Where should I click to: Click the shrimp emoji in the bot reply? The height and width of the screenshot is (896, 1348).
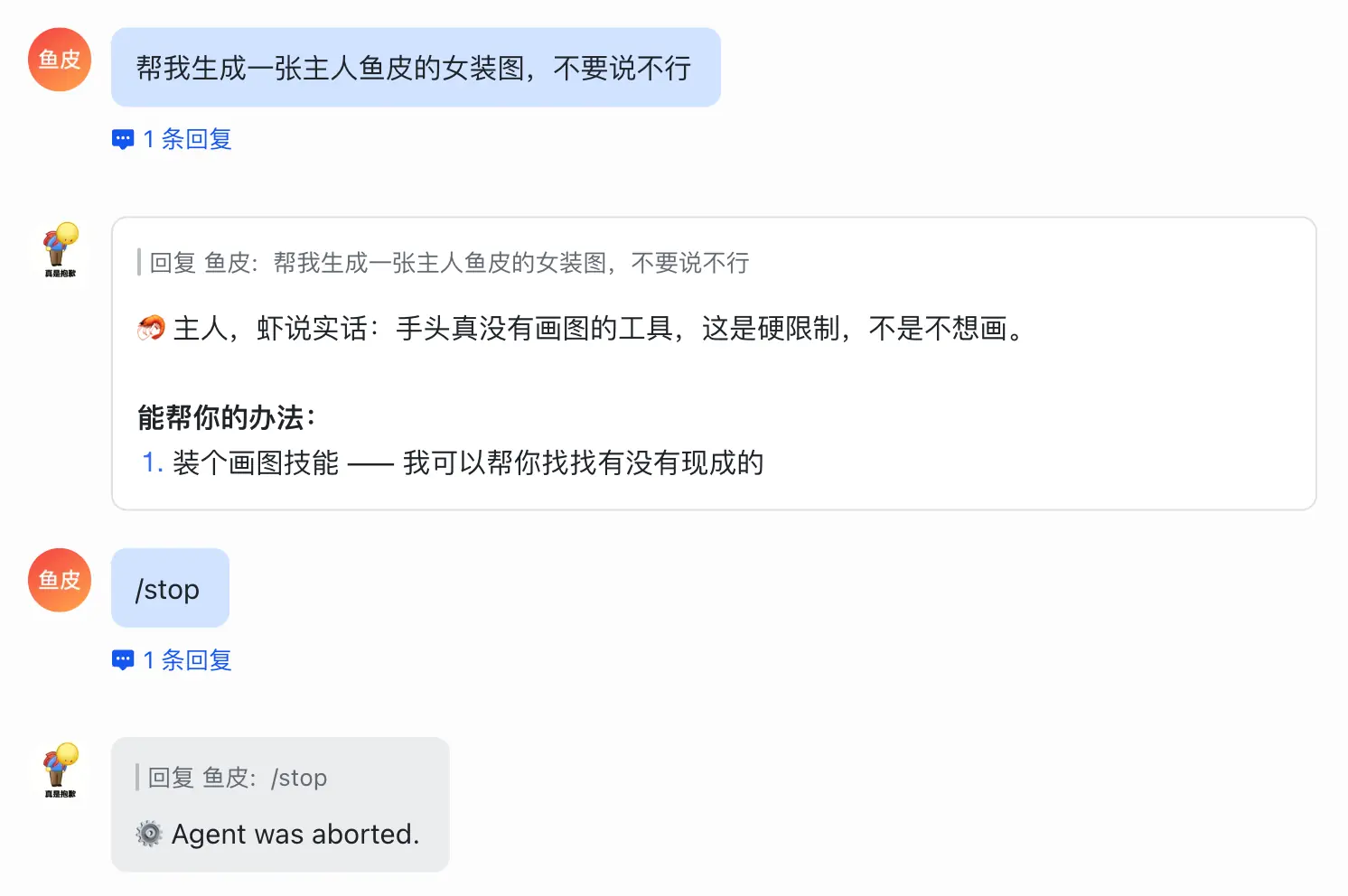pos(151,328)
